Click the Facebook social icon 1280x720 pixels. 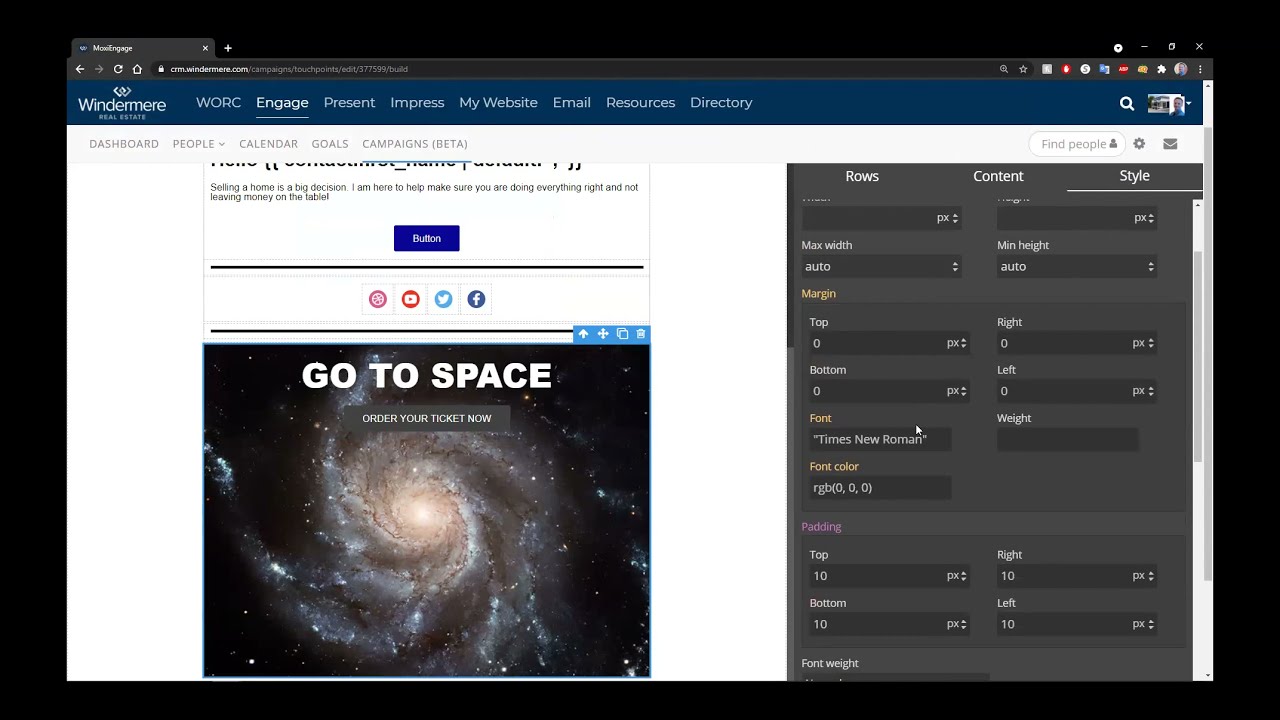pos(476,299)
